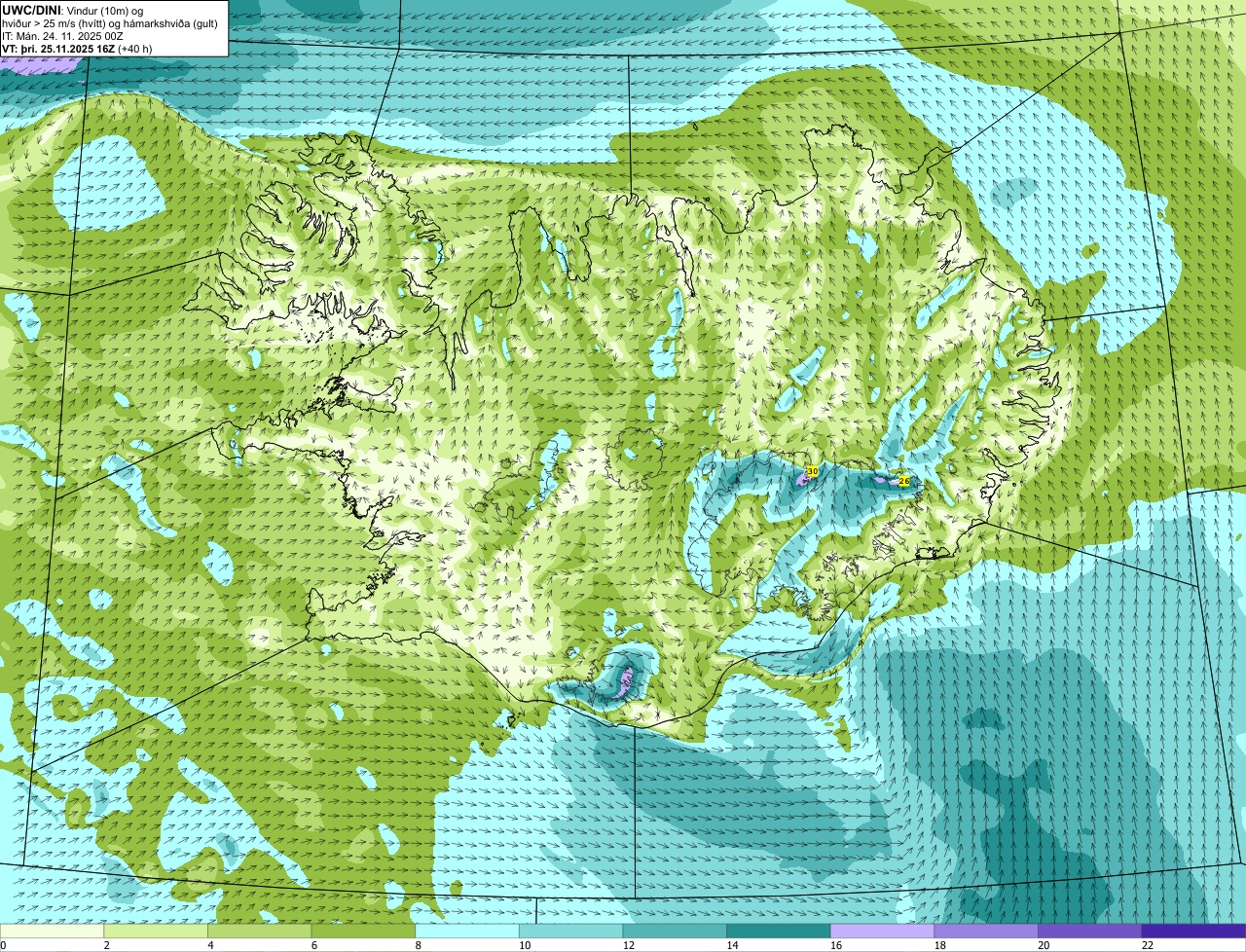This screenshot has height=952, width=1246.
Task: Select the 10–12 m/s turquoise swatch
Action: 571,931
